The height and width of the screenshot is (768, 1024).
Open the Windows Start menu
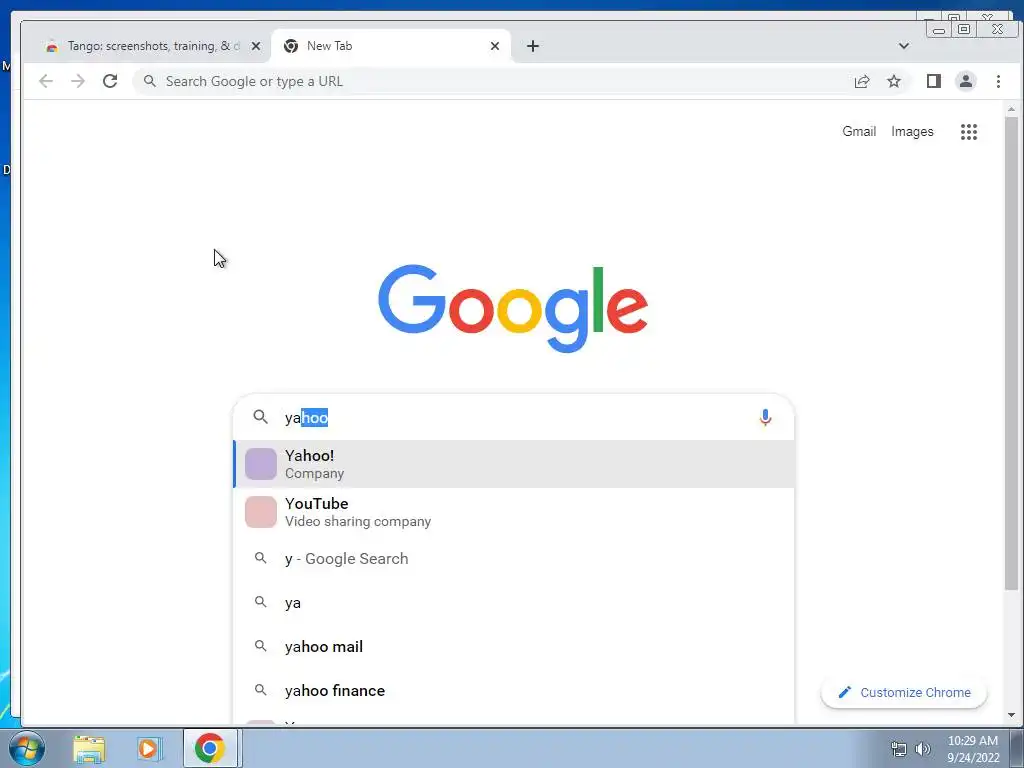coord(26,748)
